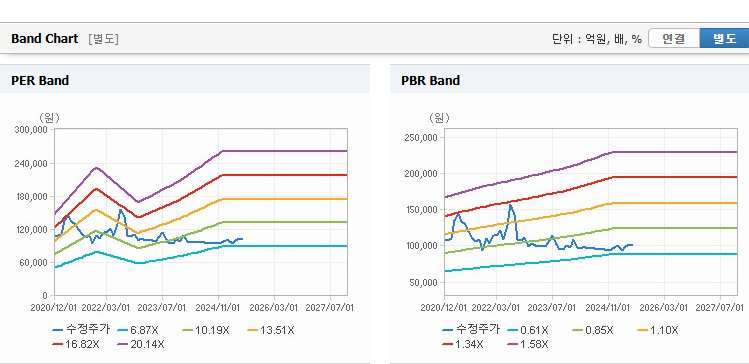Click 2026/03/01 date on PER chart
The width and height of the screenshot is (749, 364).
click(x=274, y=307)
